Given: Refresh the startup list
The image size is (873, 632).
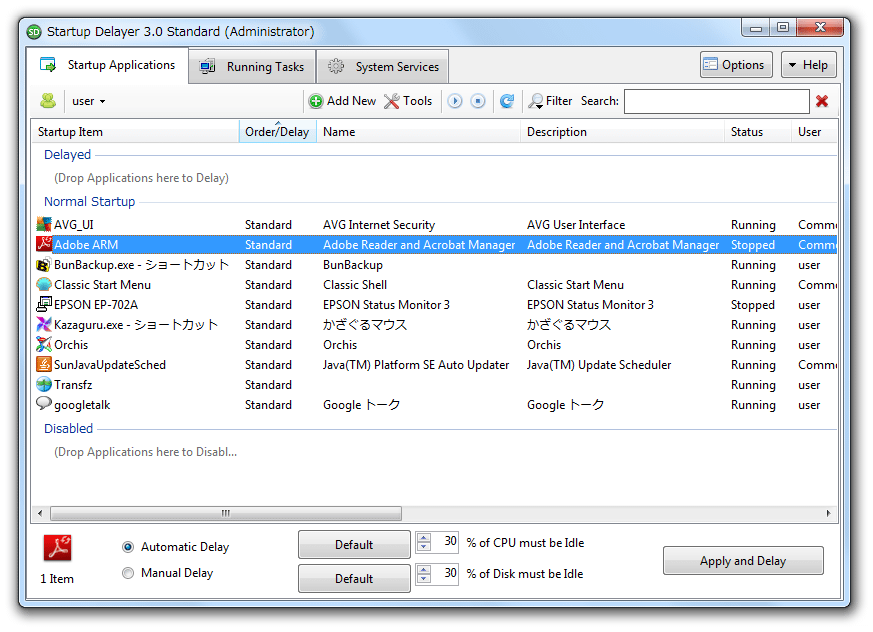Looking at the screenshot, I should pos(507,101).
